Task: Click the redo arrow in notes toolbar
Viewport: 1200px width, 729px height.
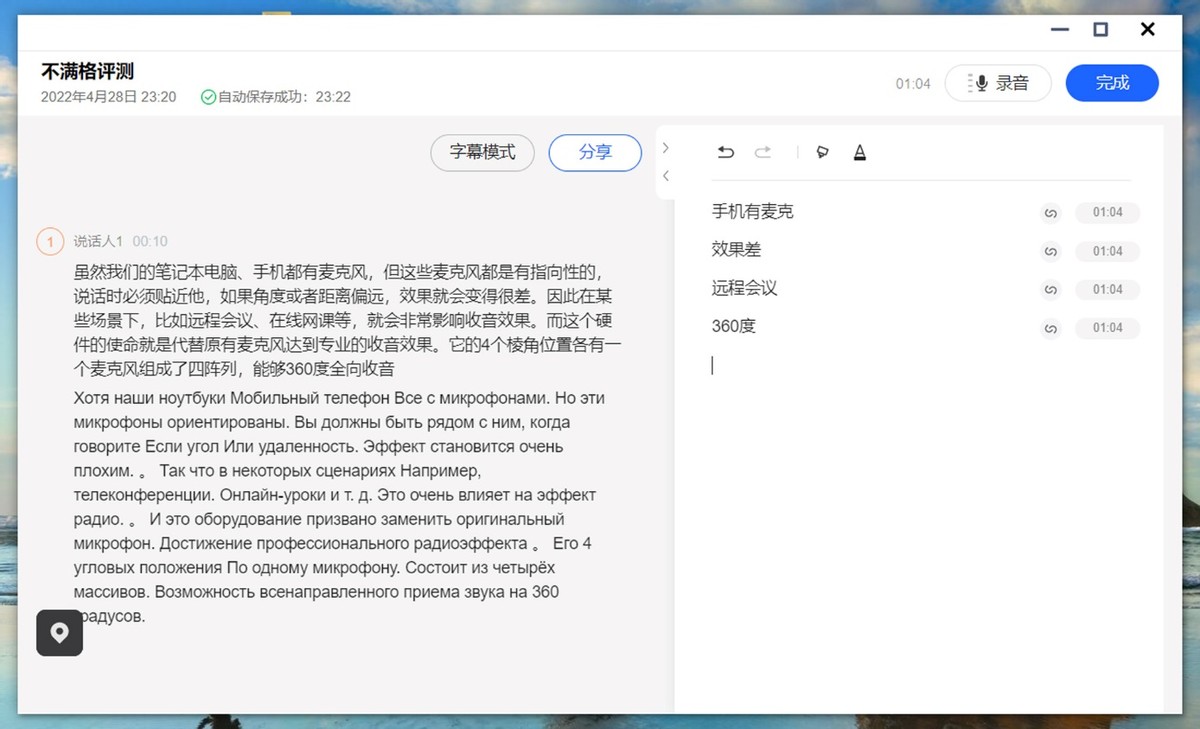Action: point(763,152)
